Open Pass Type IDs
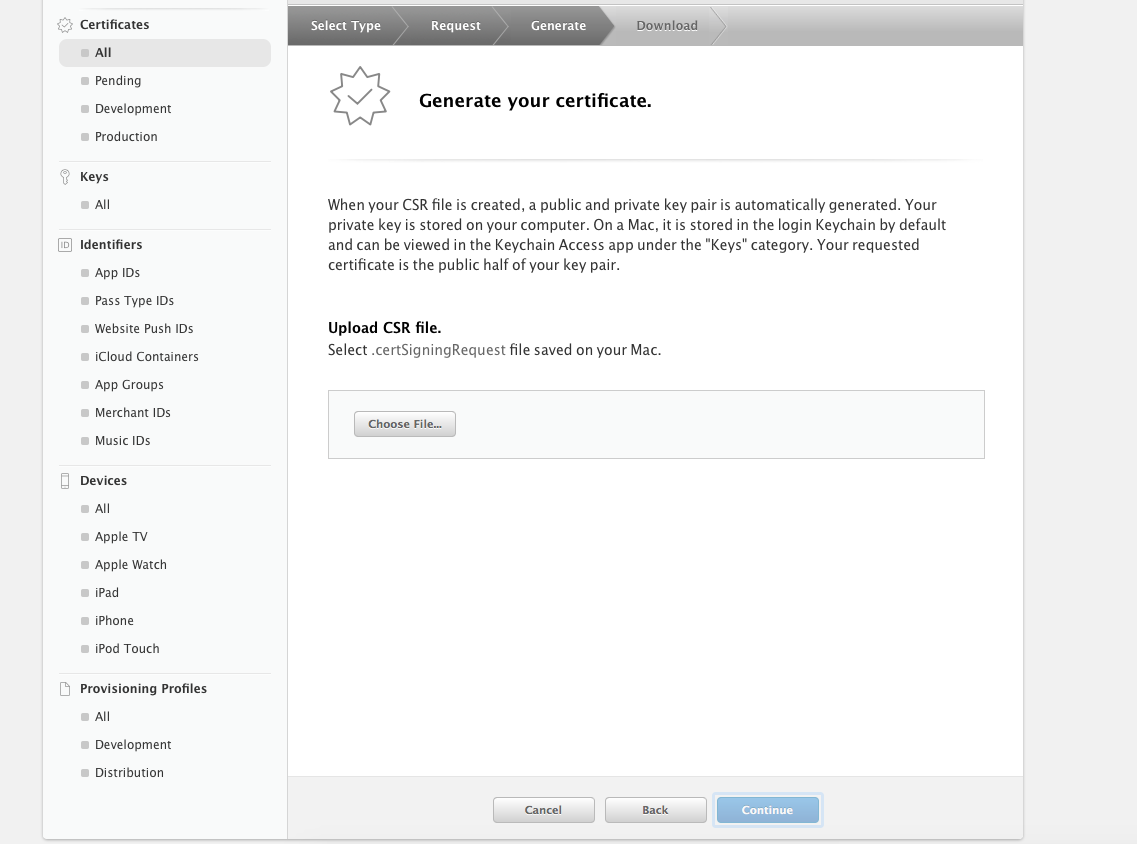The image size is (1137, 844). coord(134,301)
